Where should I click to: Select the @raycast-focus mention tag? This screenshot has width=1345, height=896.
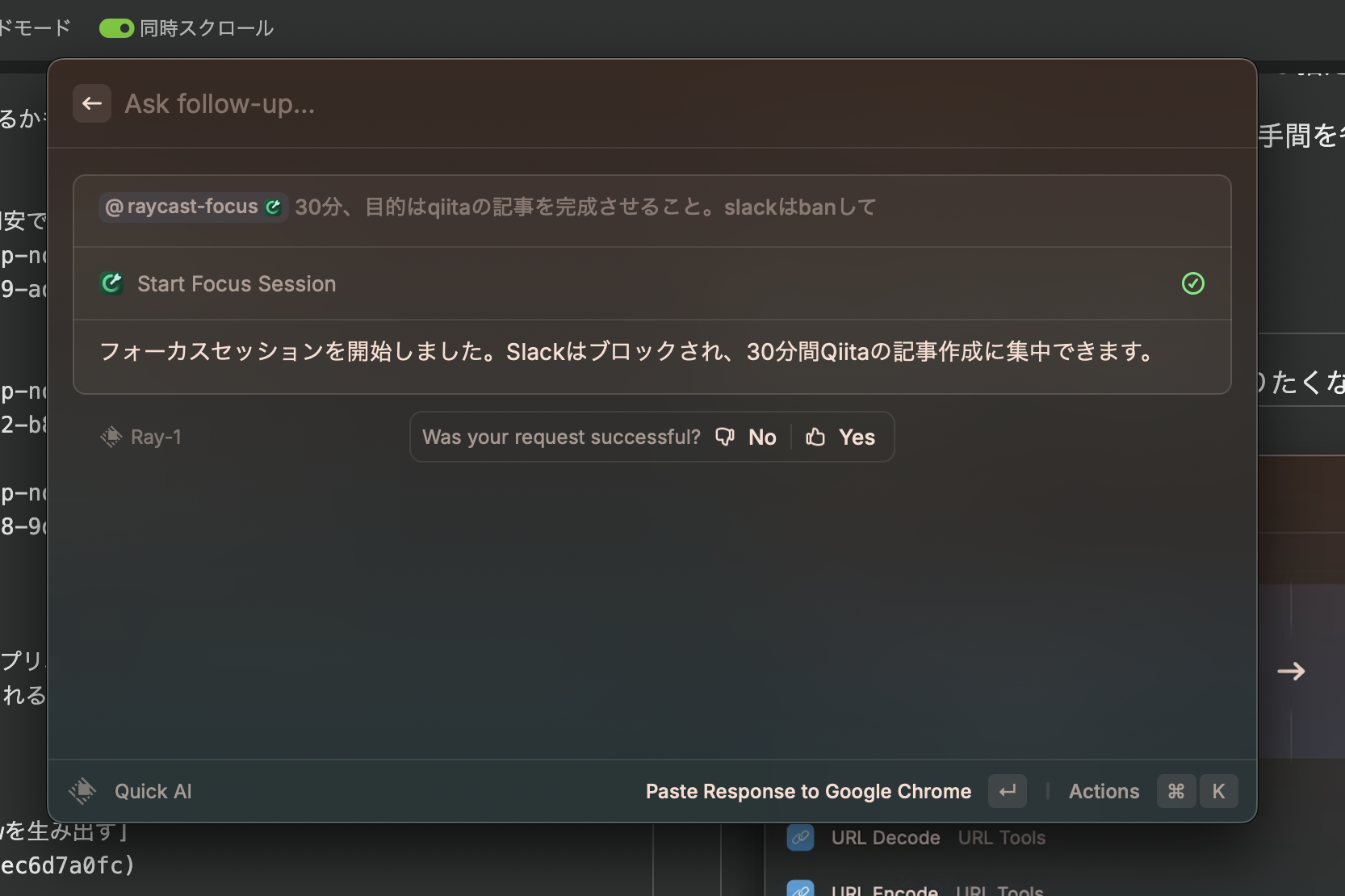click(193, 207)
